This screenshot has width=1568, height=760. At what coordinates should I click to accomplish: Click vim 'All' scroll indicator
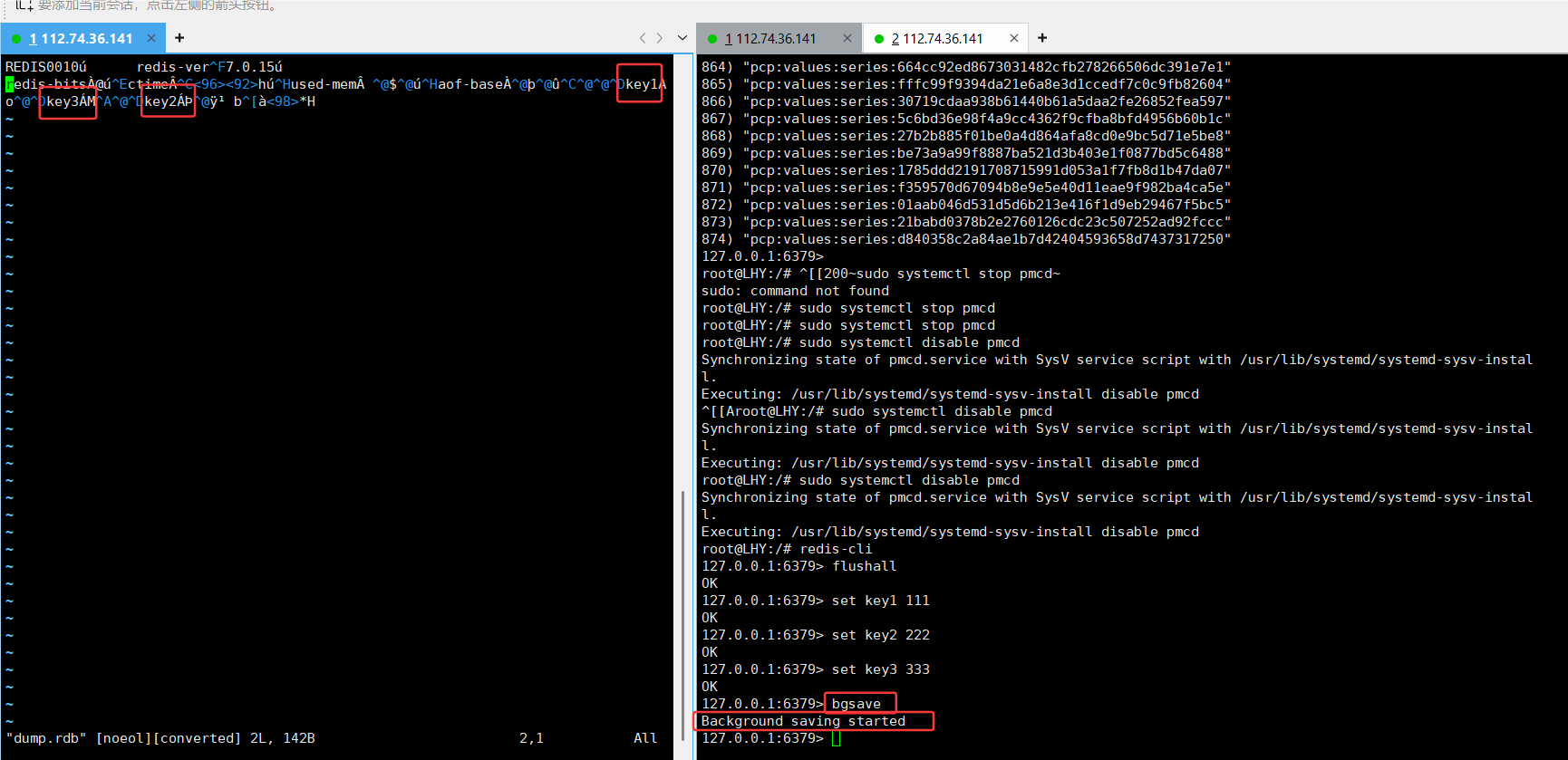(x=645, y=738)
